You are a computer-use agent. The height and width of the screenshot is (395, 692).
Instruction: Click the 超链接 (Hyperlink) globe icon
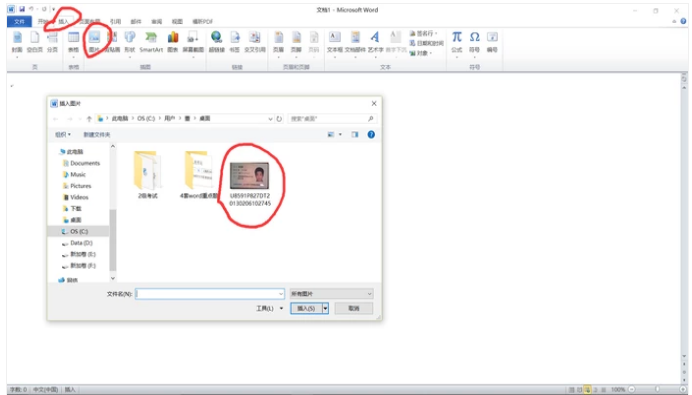click(x=216, y=42)
